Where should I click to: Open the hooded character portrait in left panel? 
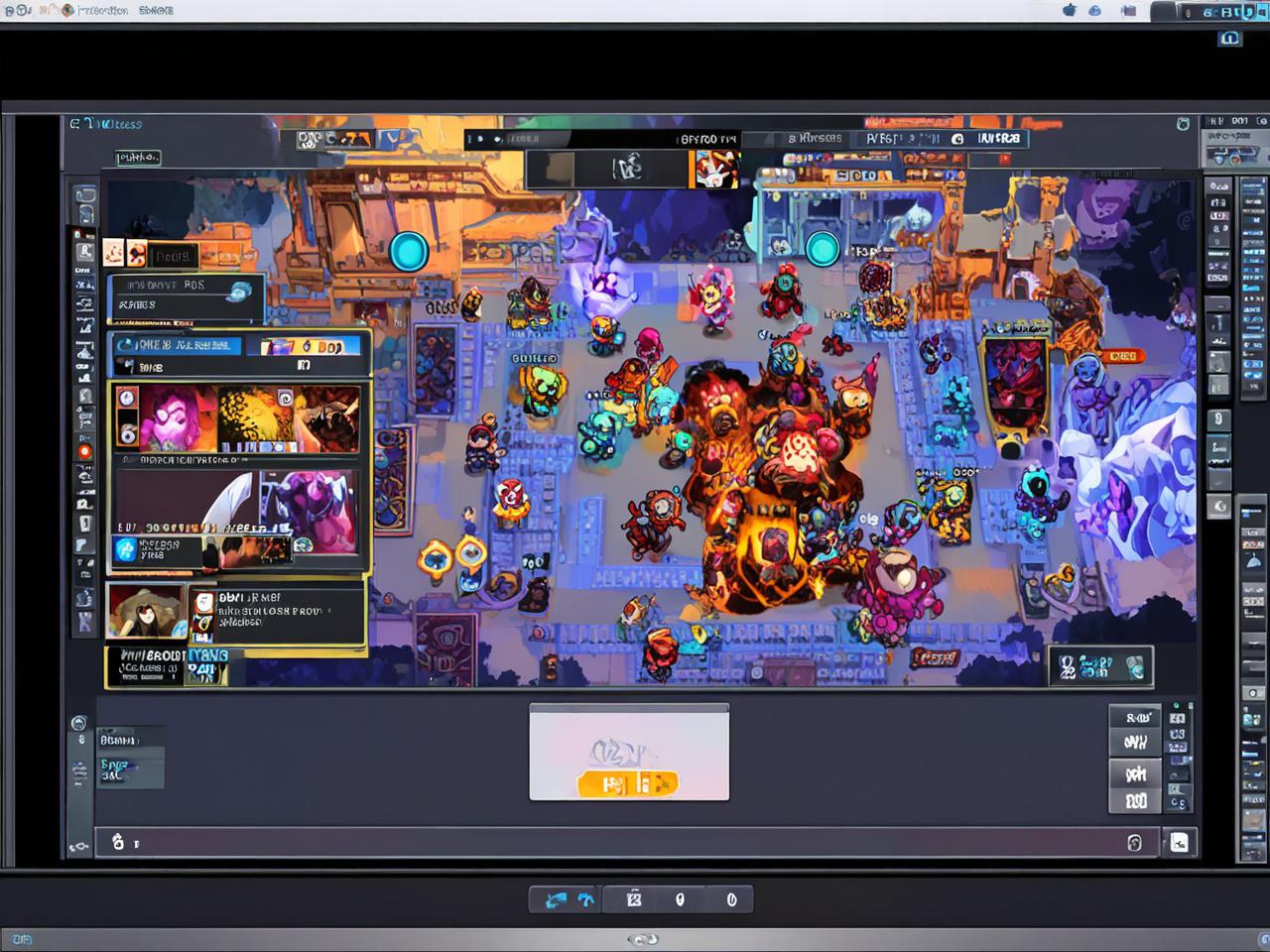coord(147,610)
